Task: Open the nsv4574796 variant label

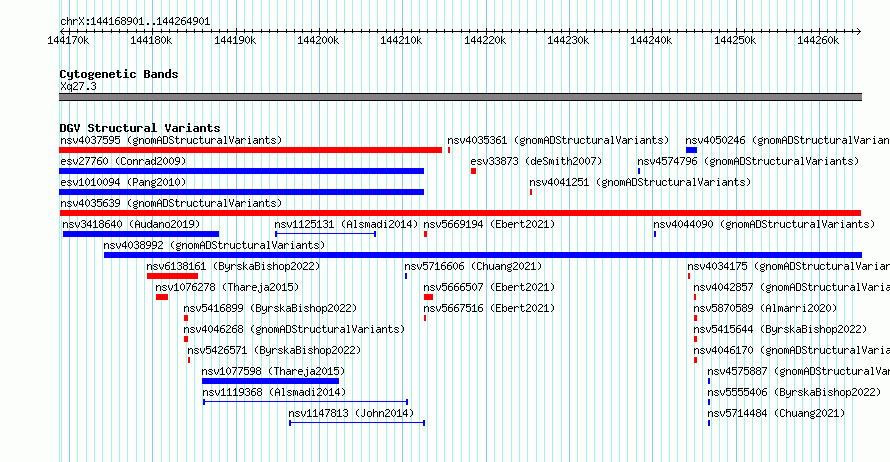Action: point(748,161)
